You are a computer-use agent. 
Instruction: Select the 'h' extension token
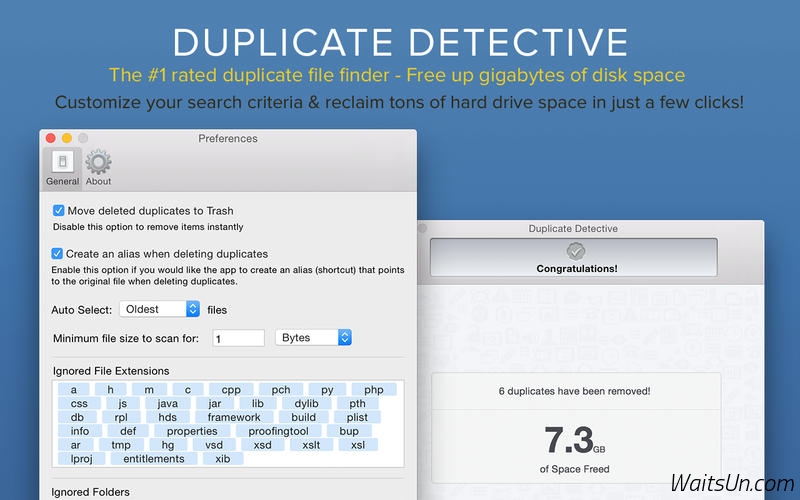click(110, 390)
